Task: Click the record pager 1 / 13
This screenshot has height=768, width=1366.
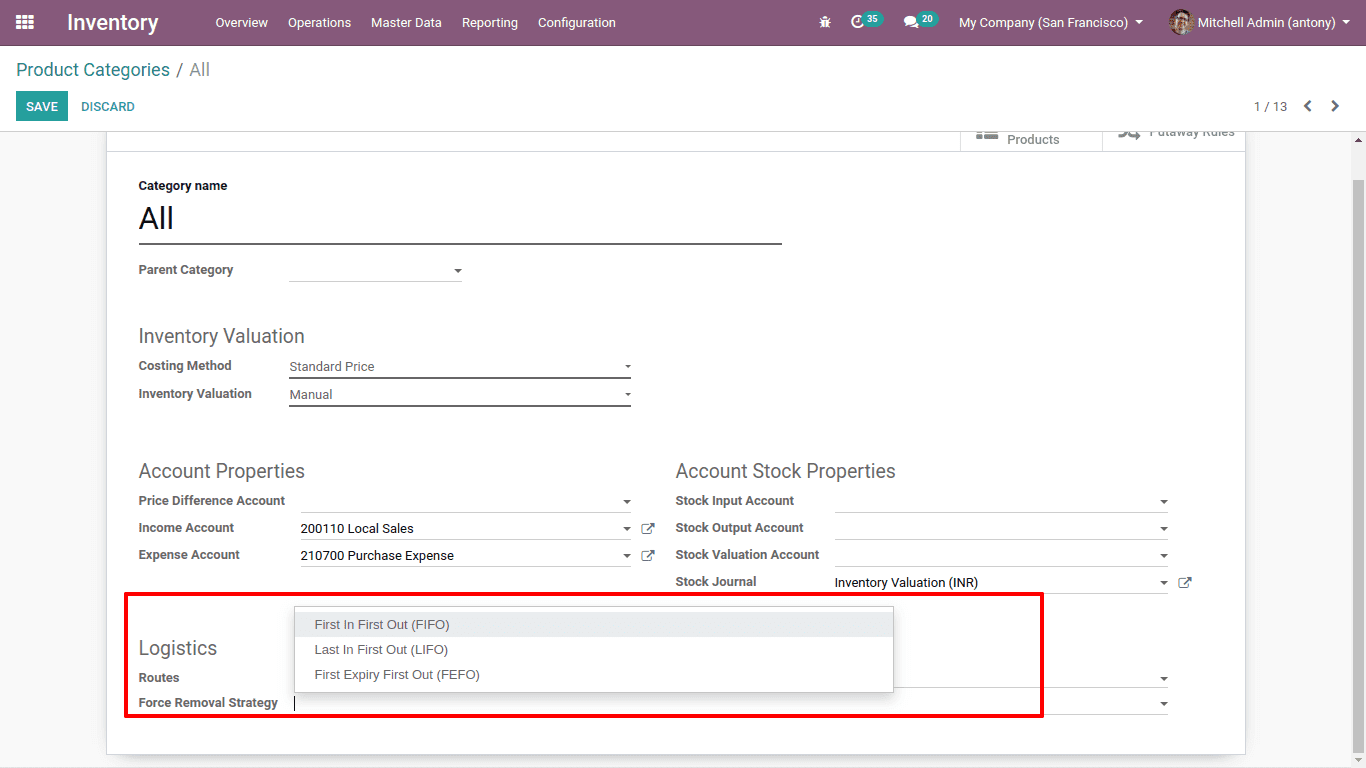Action: click(1270, 106)
